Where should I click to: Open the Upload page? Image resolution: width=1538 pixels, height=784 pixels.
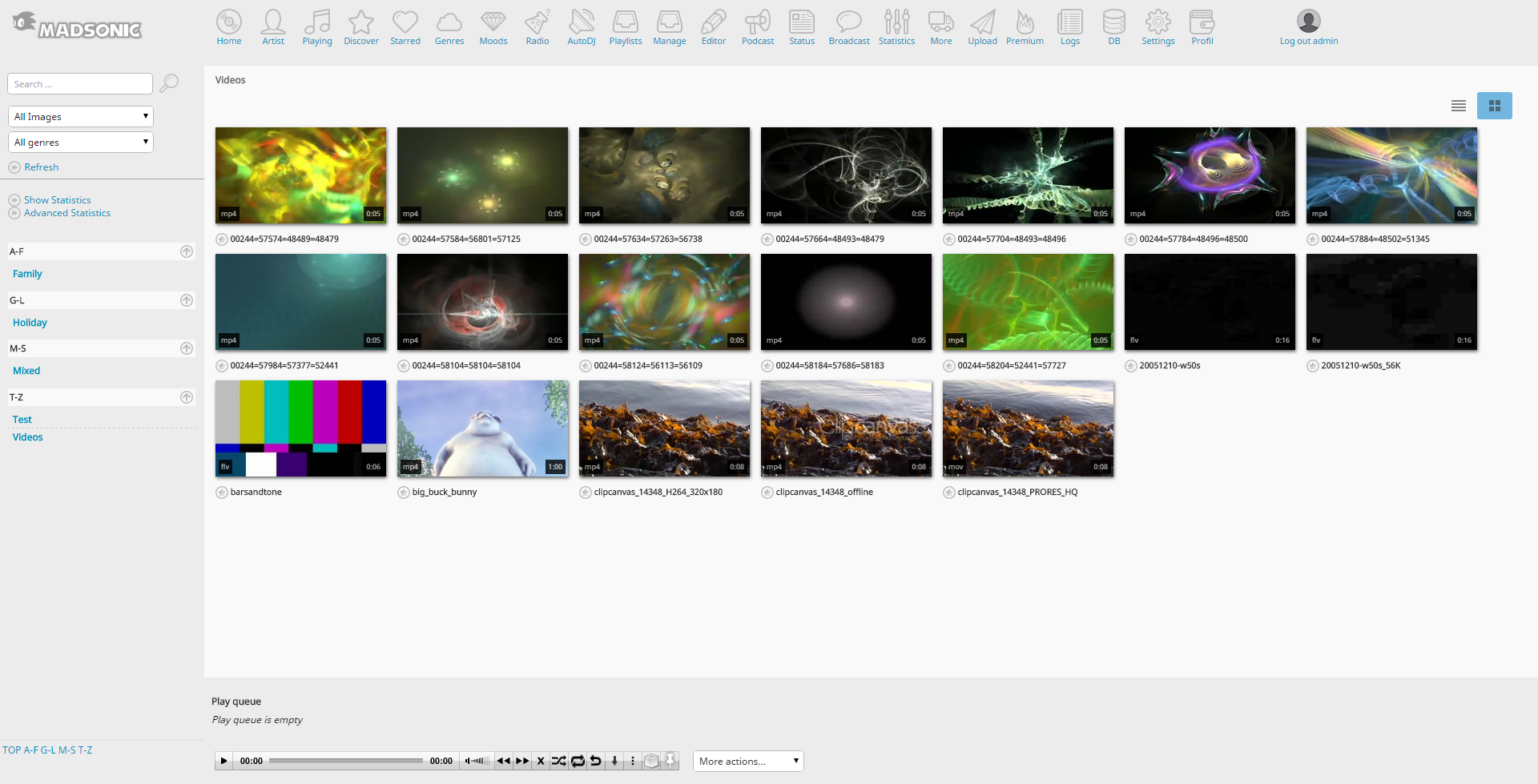click(x=982, y=27)
